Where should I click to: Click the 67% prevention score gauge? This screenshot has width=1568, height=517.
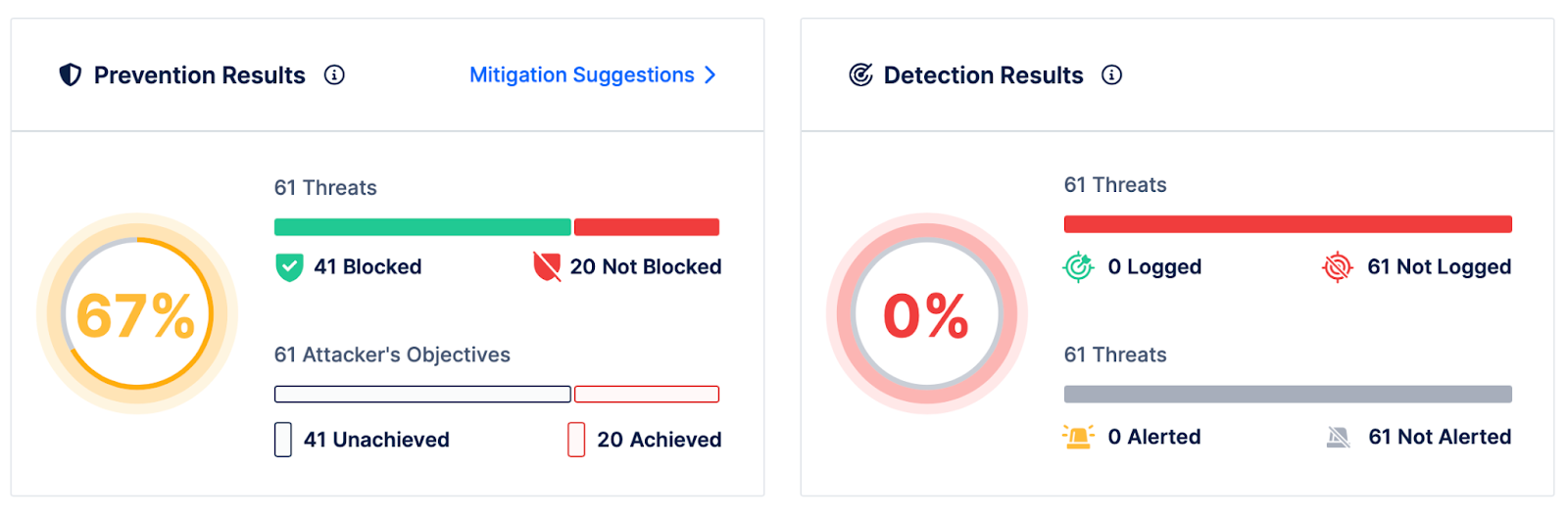[137, 314]
